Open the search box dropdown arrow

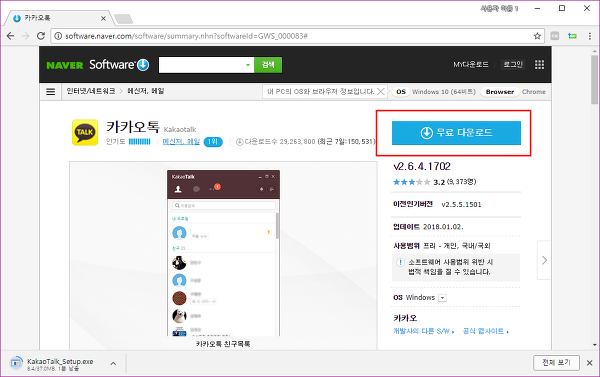[x=248, y=65]
